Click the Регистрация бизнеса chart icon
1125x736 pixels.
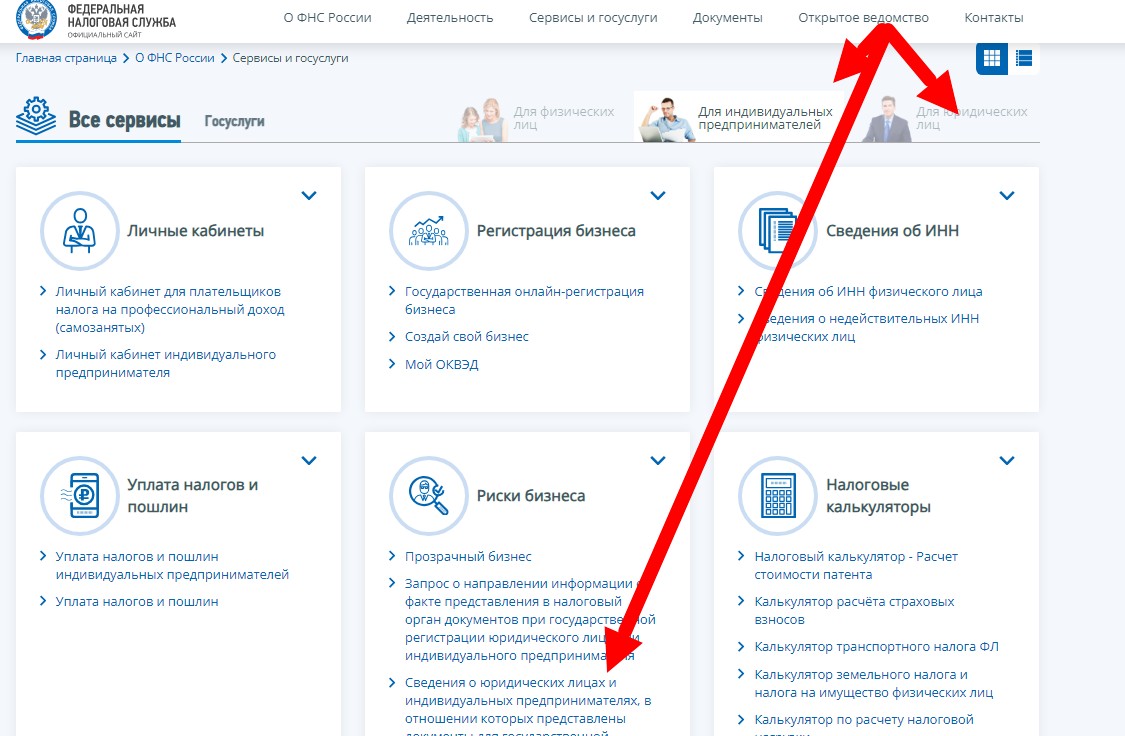point(428,231)
